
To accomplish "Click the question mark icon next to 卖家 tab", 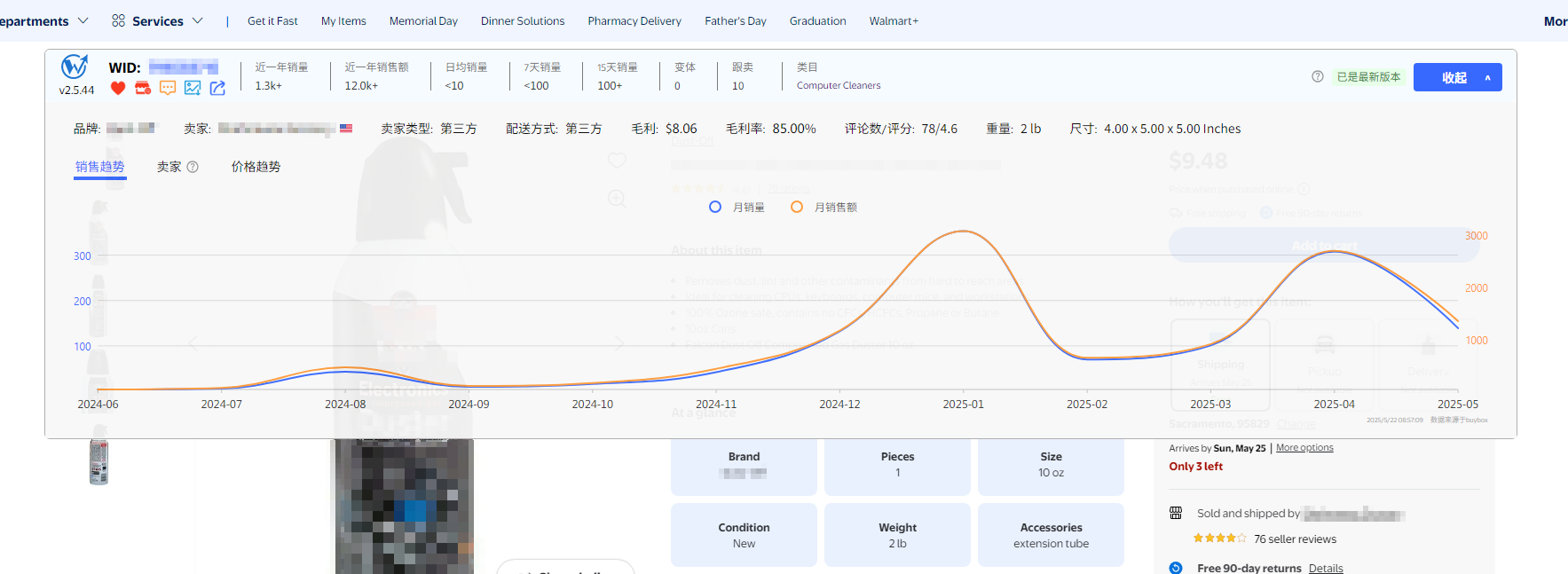I will pos(193,167).
